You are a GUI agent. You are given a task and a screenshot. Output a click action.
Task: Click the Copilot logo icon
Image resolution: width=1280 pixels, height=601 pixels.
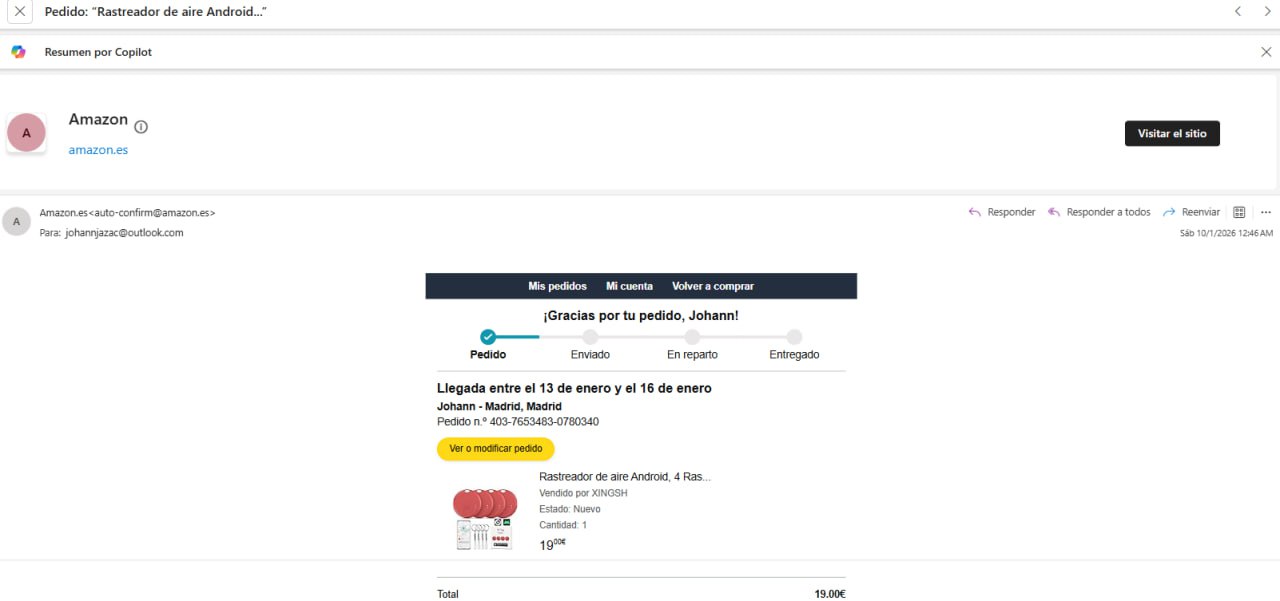point(18,52)
